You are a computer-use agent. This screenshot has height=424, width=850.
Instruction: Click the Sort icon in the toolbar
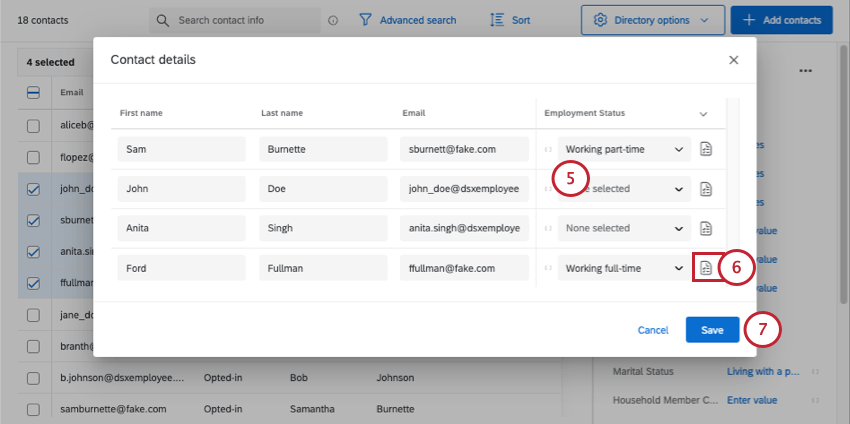[x=497, y=20]
